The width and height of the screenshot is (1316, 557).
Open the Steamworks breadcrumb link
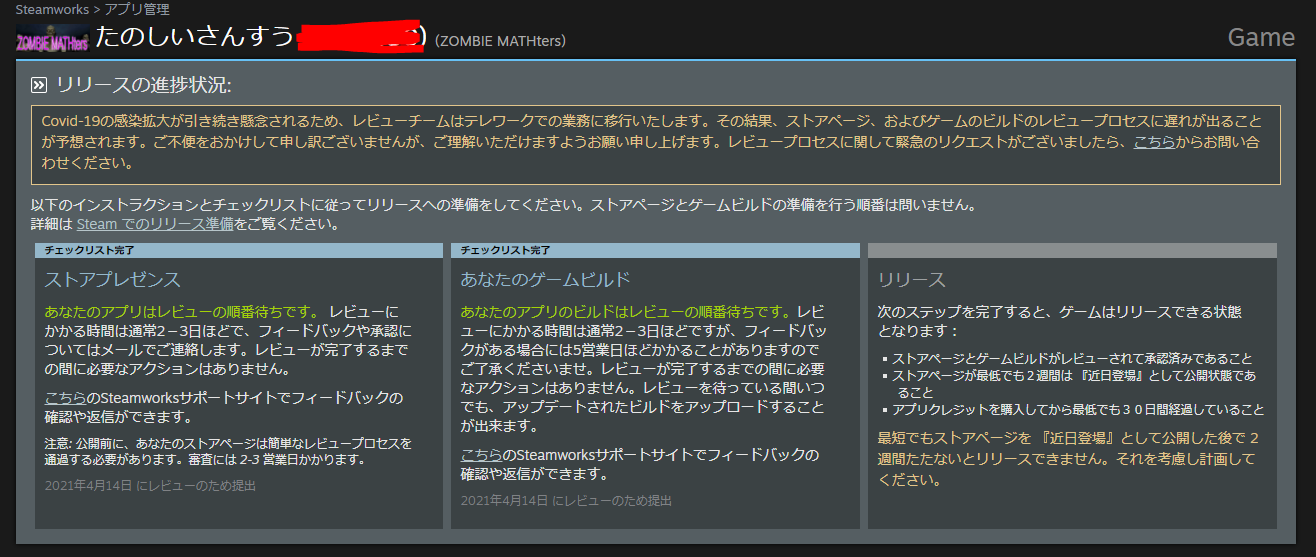(x=50, y=9)
